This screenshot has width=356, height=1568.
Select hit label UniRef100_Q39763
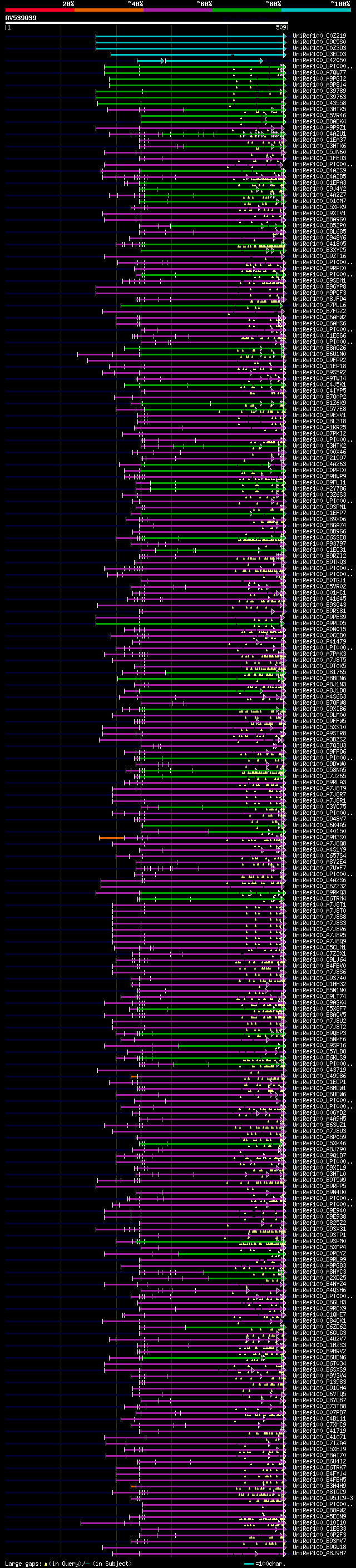click(x=319, y=97)
